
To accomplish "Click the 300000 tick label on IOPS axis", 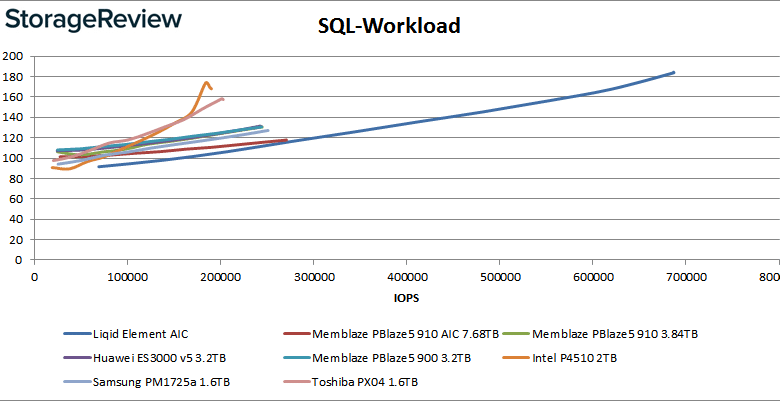I will click(x=313, y=277).
